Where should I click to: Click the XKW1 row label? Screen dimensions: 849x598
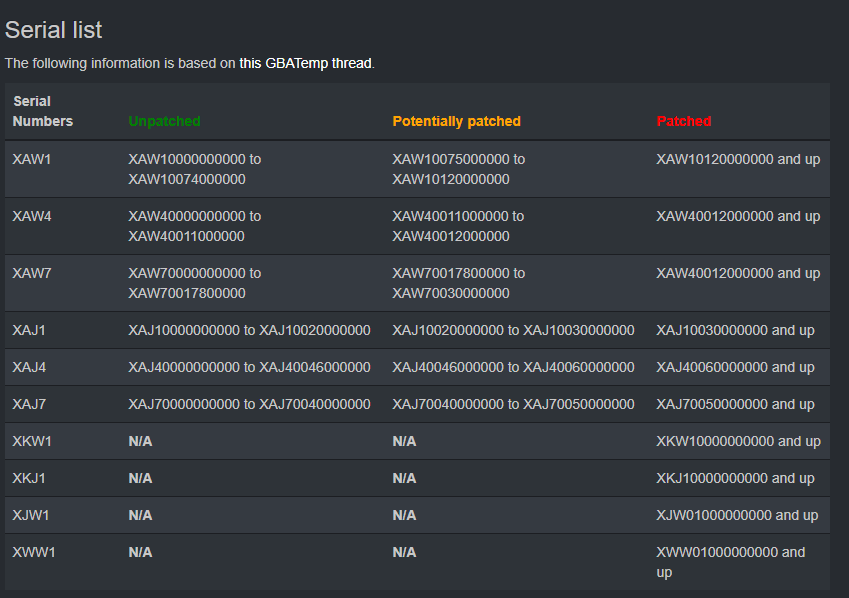(x=32, y=441)
